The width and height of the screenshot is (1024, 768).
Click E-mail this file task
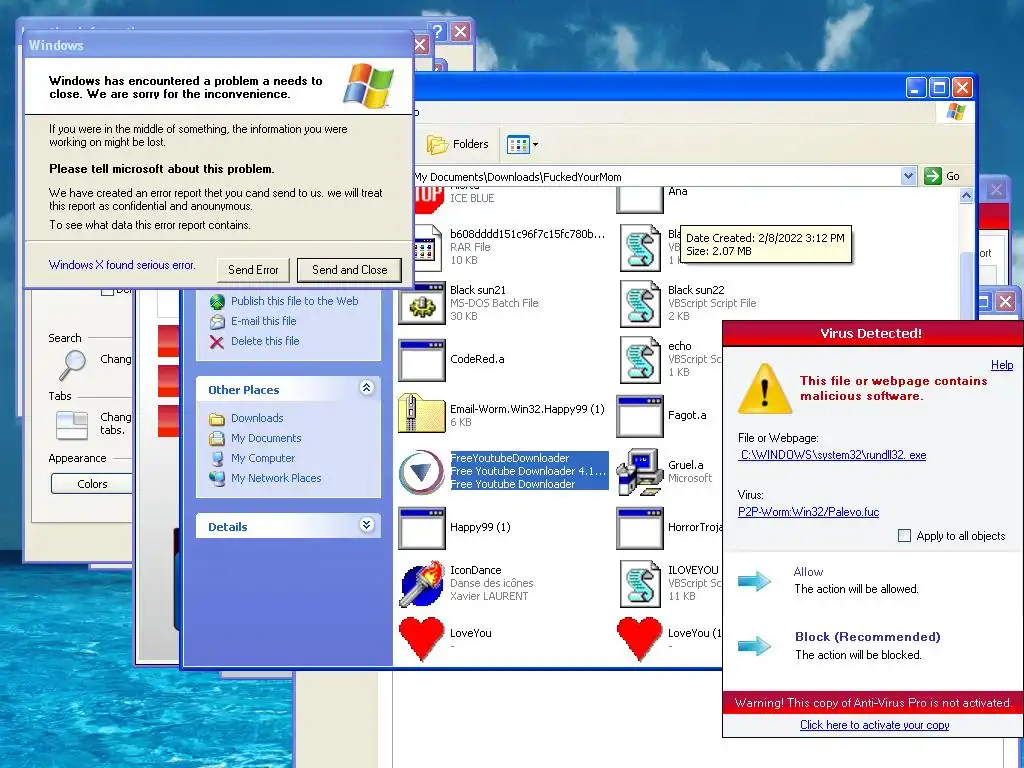click(x=263, y=321)
